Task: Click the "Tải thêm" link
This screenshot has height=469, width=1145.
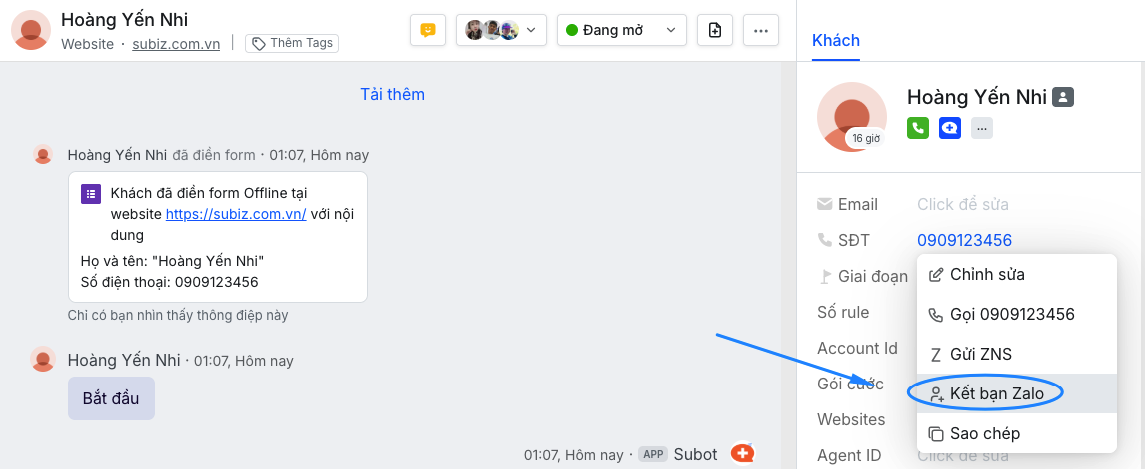Action: tap(392, 94)
